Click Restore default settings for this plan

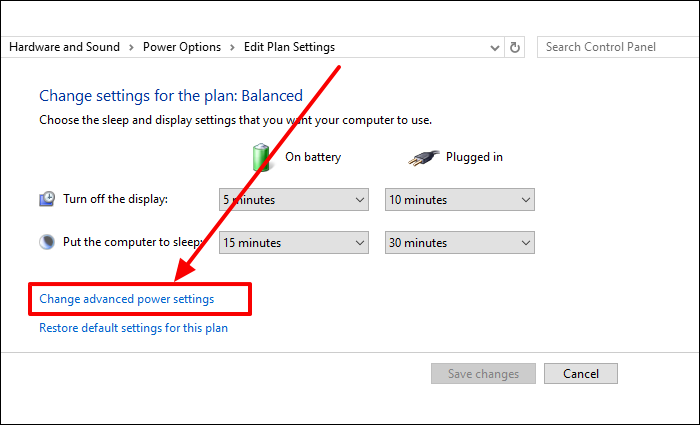pos(133,328)
